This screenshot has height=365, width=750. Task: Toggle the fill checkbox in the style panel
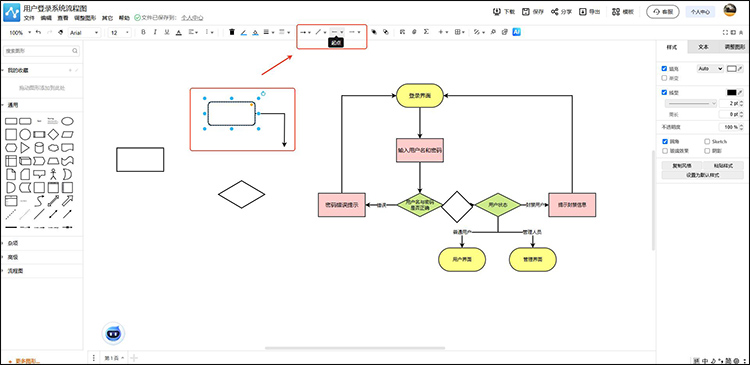pos(664,69)
